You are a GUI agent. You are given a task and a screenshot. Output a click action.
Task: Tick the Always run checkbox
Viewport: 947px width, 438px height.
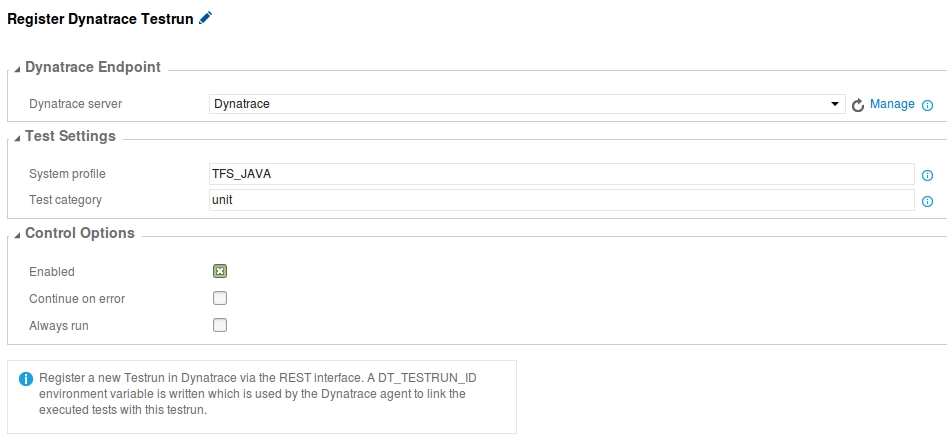[x=220, y=326]
